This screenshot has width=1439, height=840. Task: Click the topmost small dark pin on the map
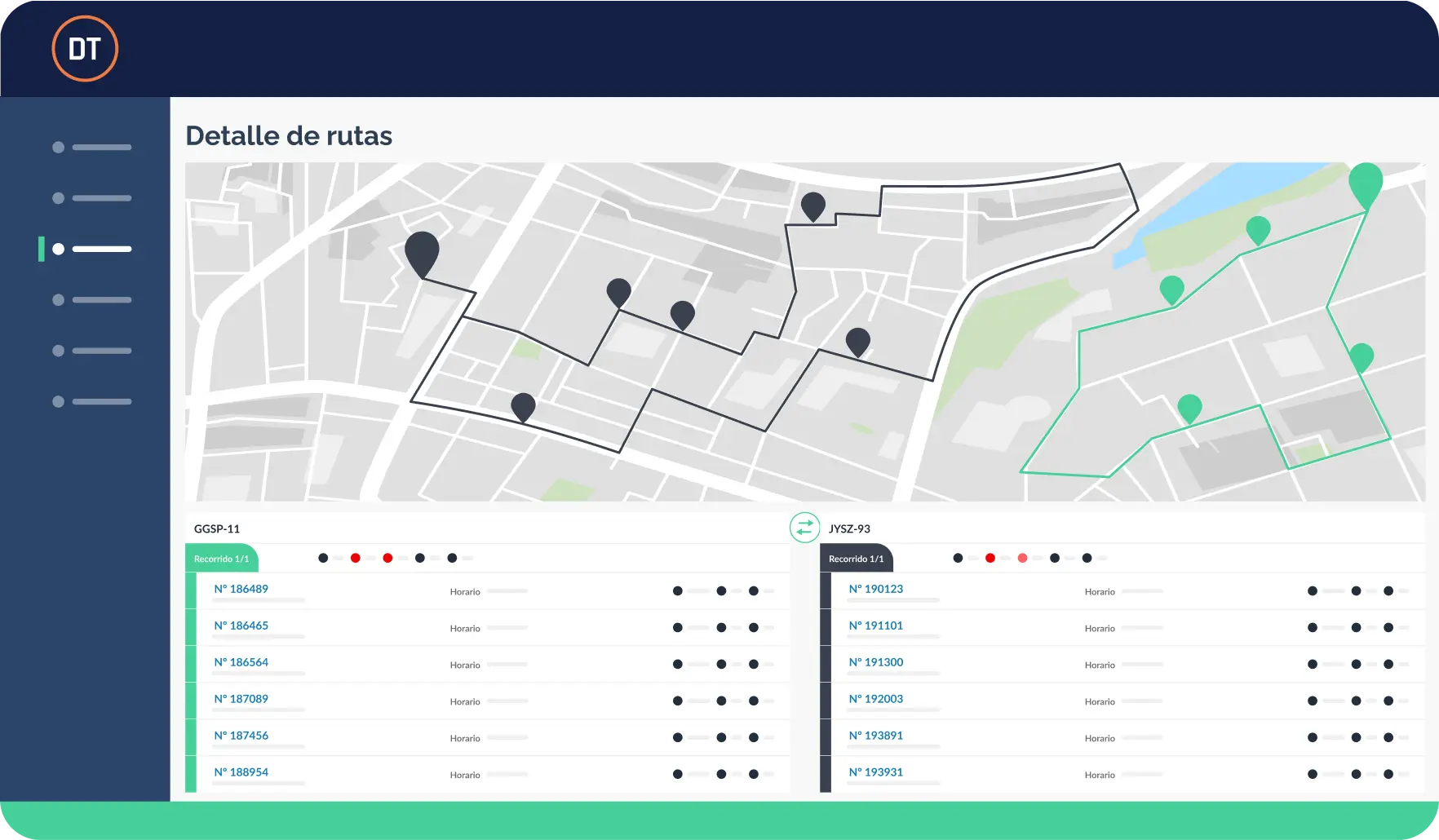click(813, 207)
